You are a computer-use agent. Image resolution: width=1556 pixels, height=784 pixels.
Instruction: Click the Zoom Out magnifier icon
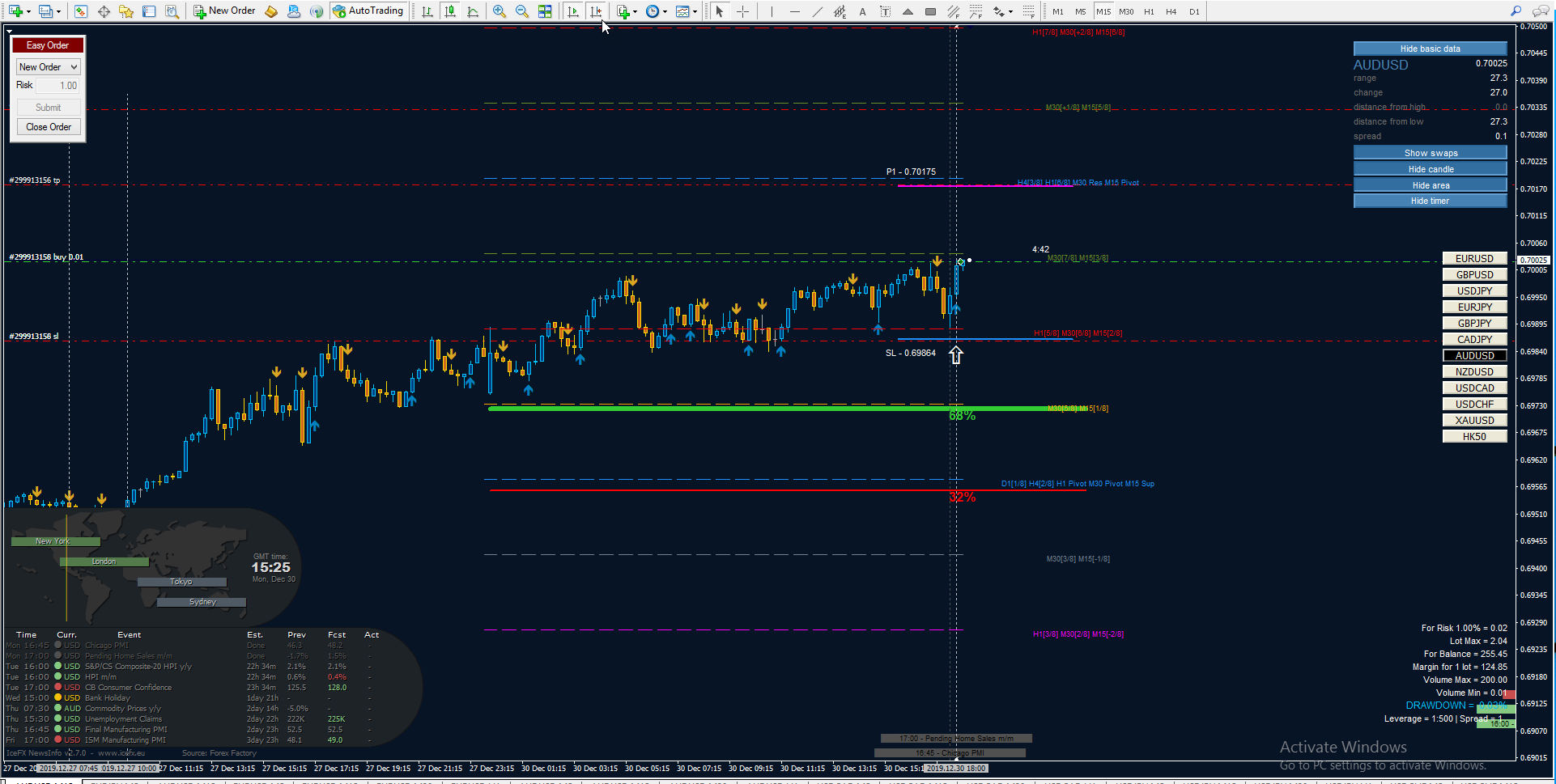click(x=522, y=11)
